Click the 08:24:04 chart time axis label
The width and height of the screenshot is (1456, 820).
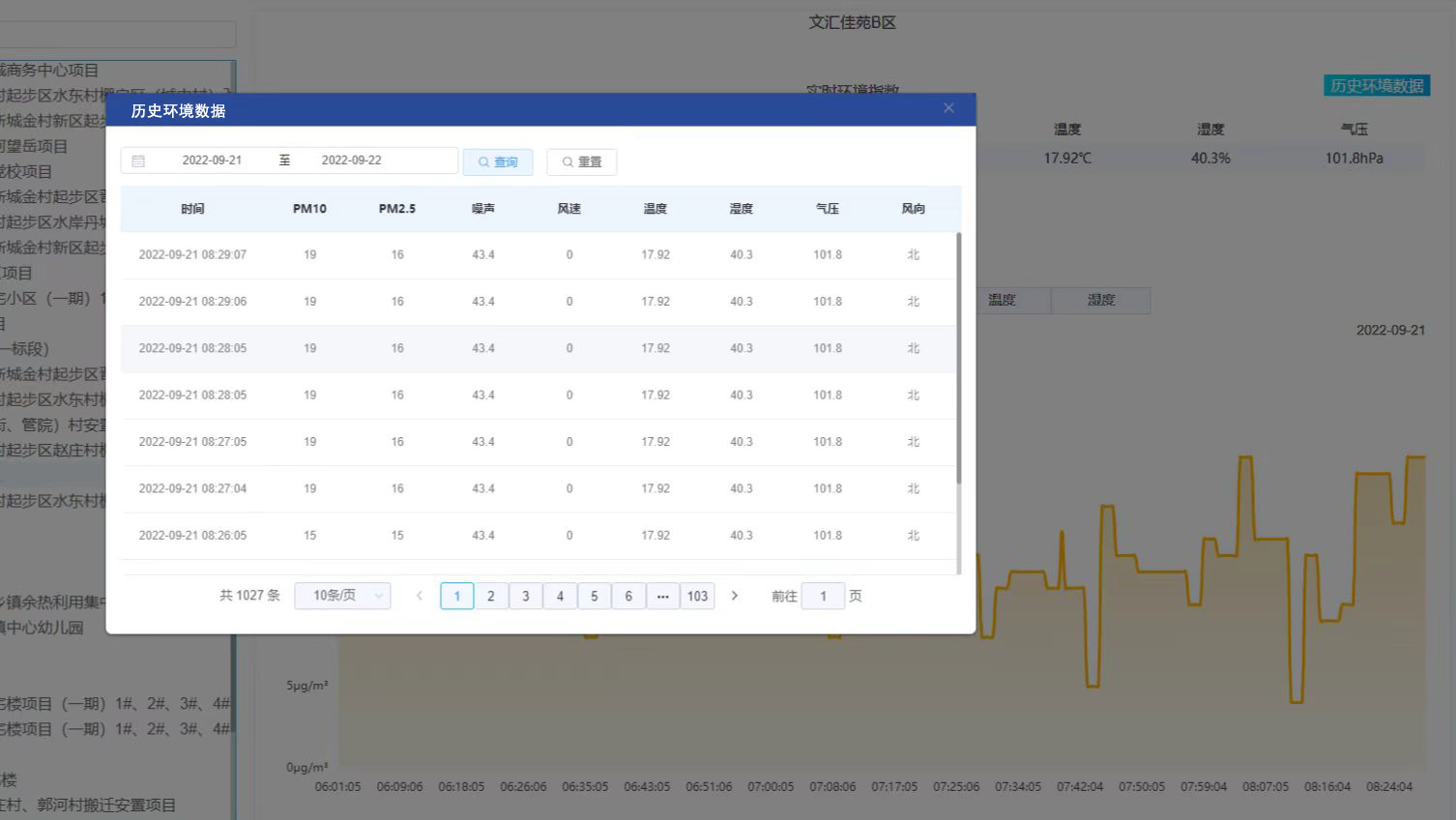(x=1389, y=786)
